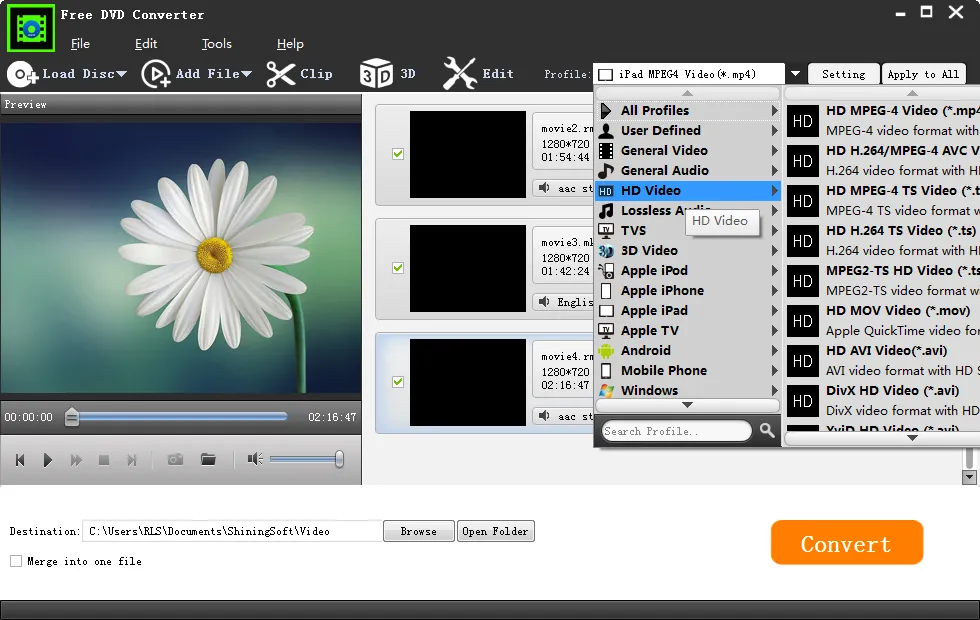Image resolution: width=980 pixels, height=620 pixels.
Task: Open snapshot folder icon in player
Action: point(208,459)
